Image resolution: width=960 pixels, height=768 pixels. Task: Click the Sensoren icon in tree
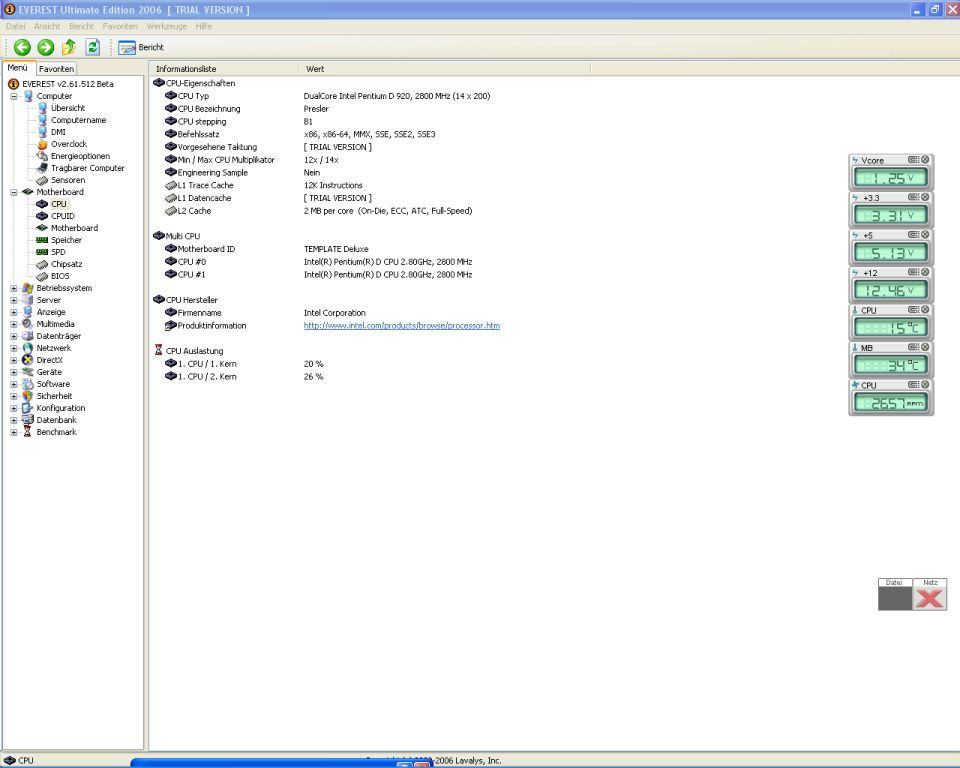tap(42, 180)
